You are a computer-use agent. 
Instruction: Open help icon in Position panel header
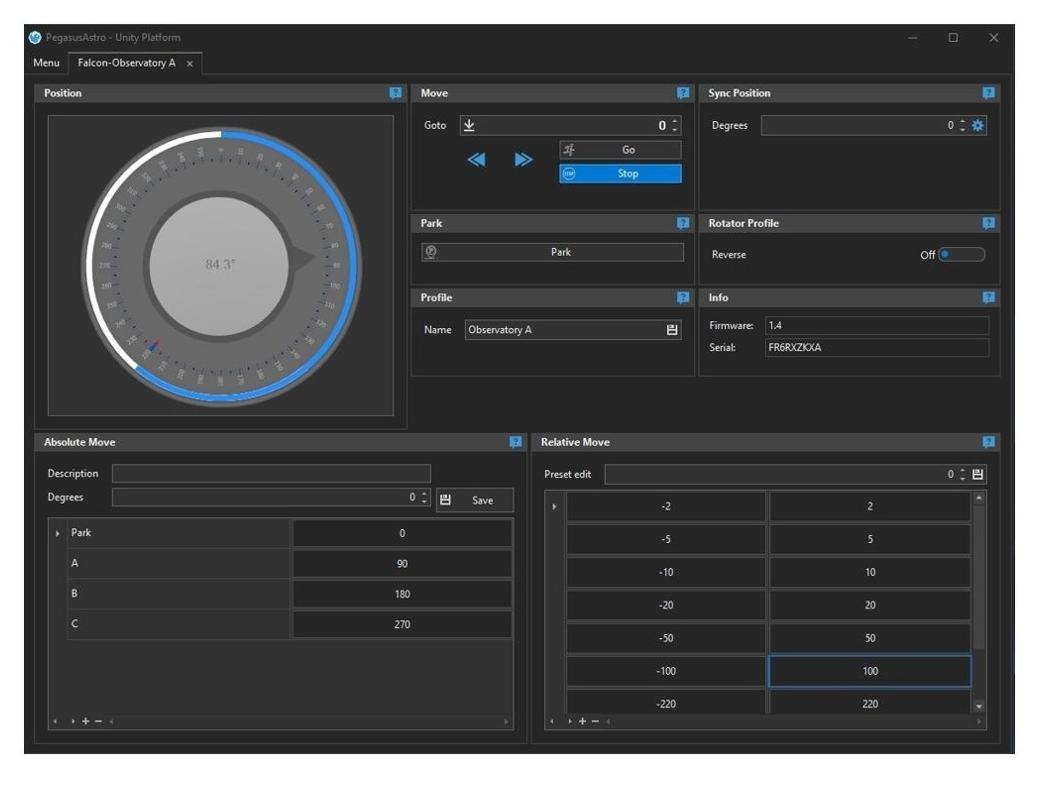[396, 93]
